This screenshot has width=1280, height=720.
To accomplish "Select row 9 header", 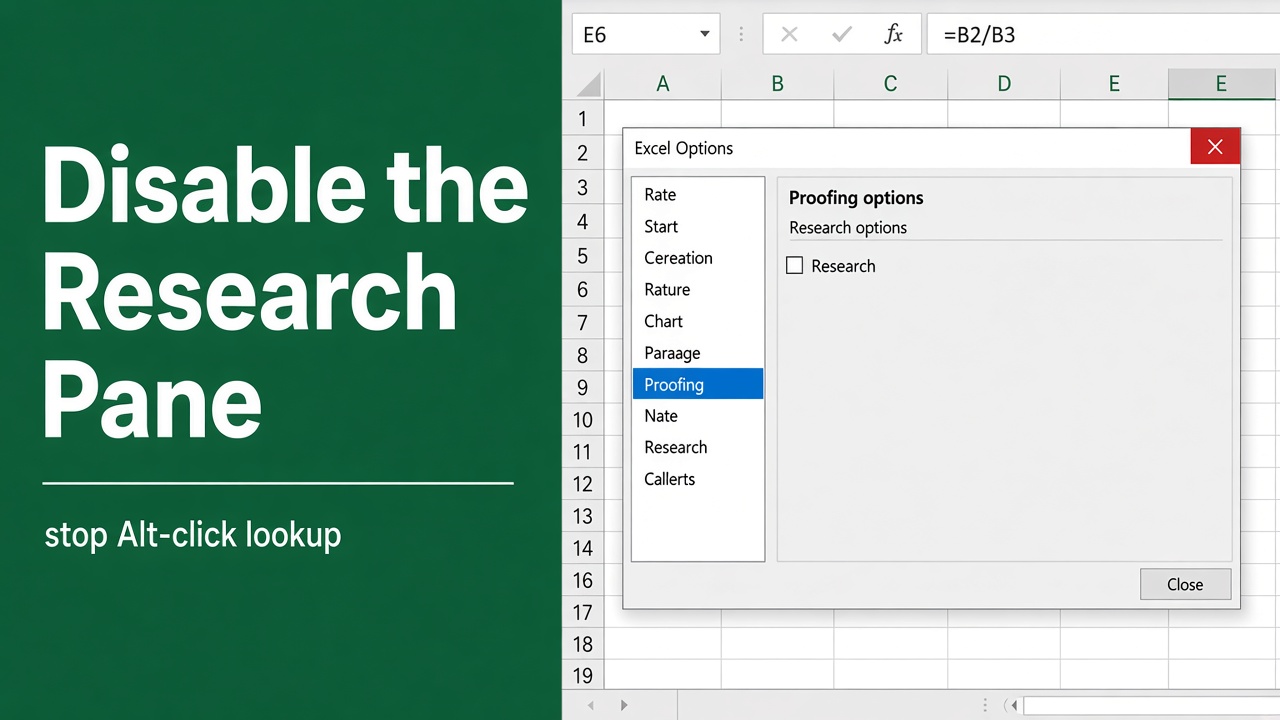I will point(583,387).
